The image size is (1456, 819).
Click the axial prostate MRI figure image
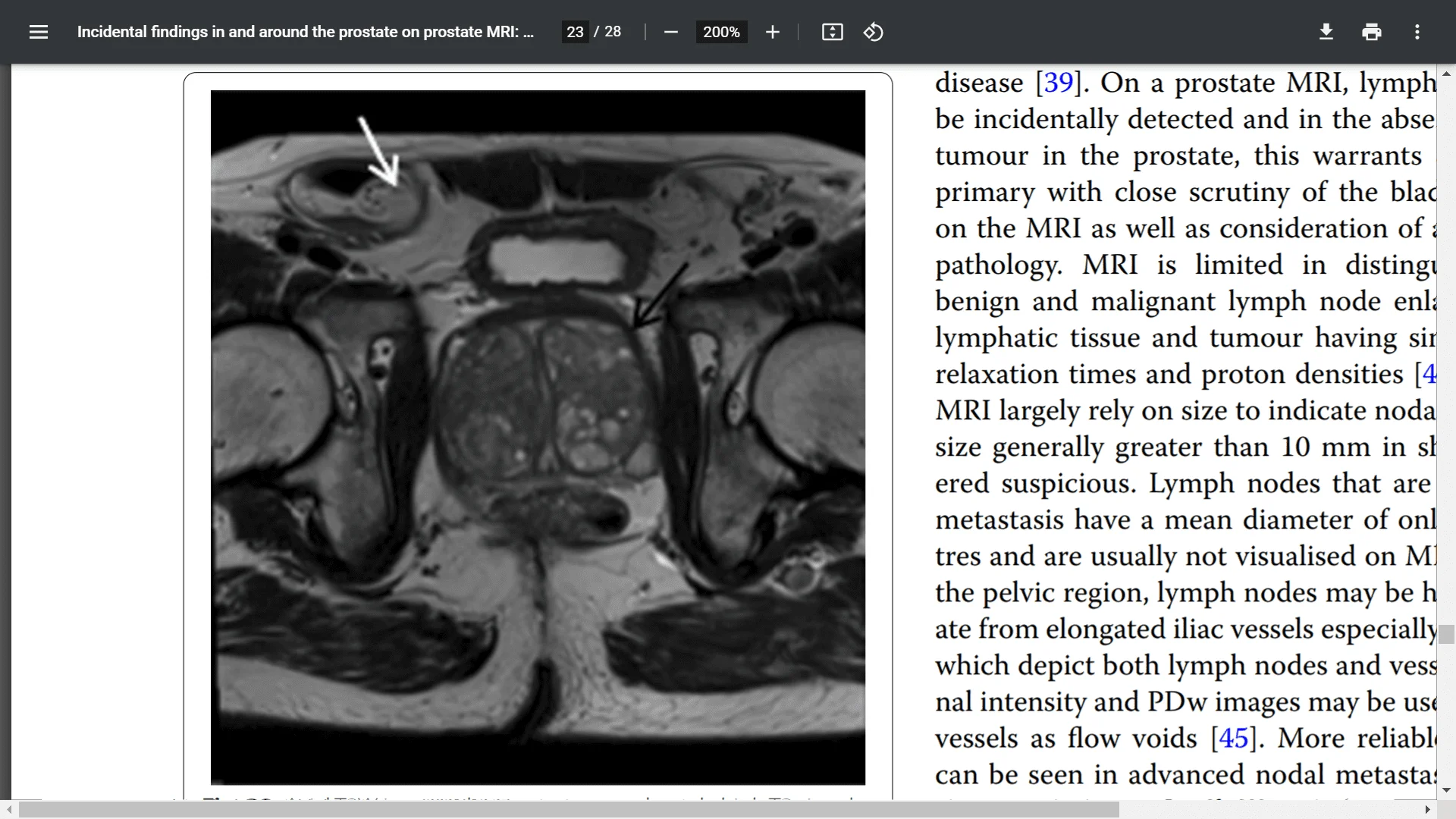pyautogui.click(x=538, y=438)
